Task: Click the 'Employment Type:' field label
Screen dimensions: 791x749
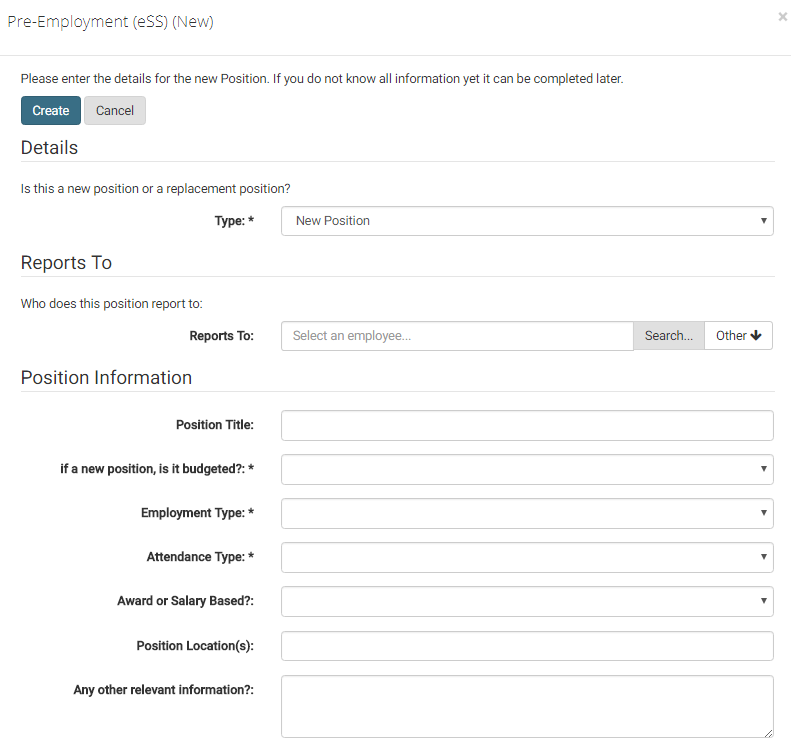Action: [x=197, y=513]
